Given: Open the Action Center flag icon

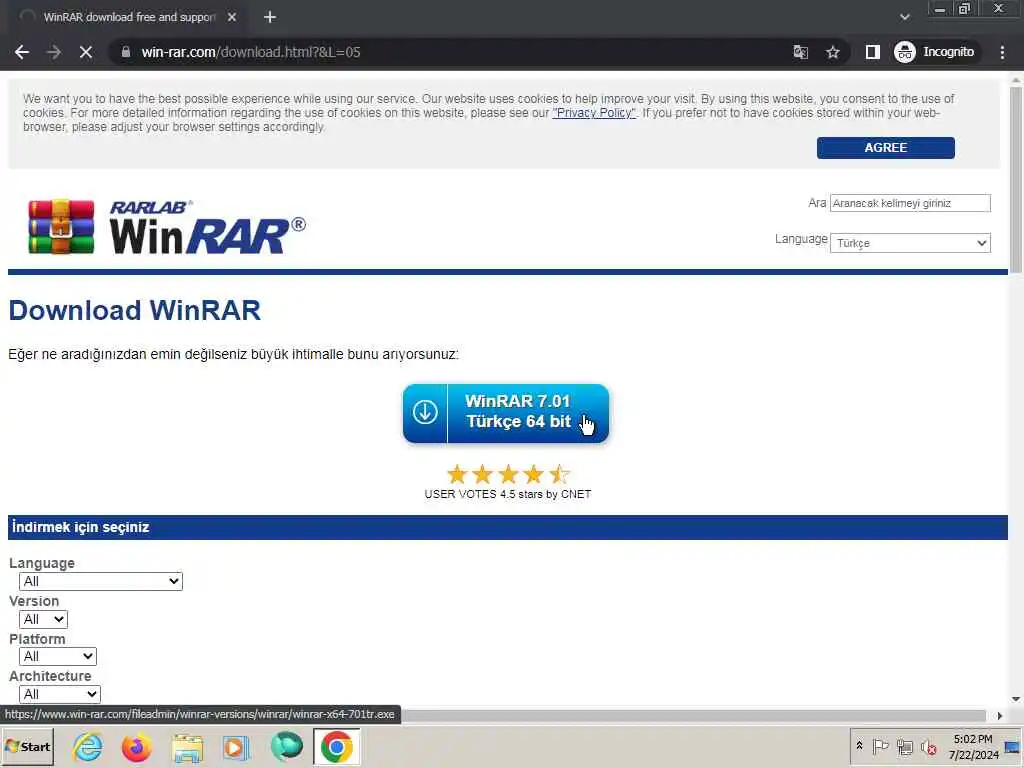Looking at the screenshot, I should 880,746.
